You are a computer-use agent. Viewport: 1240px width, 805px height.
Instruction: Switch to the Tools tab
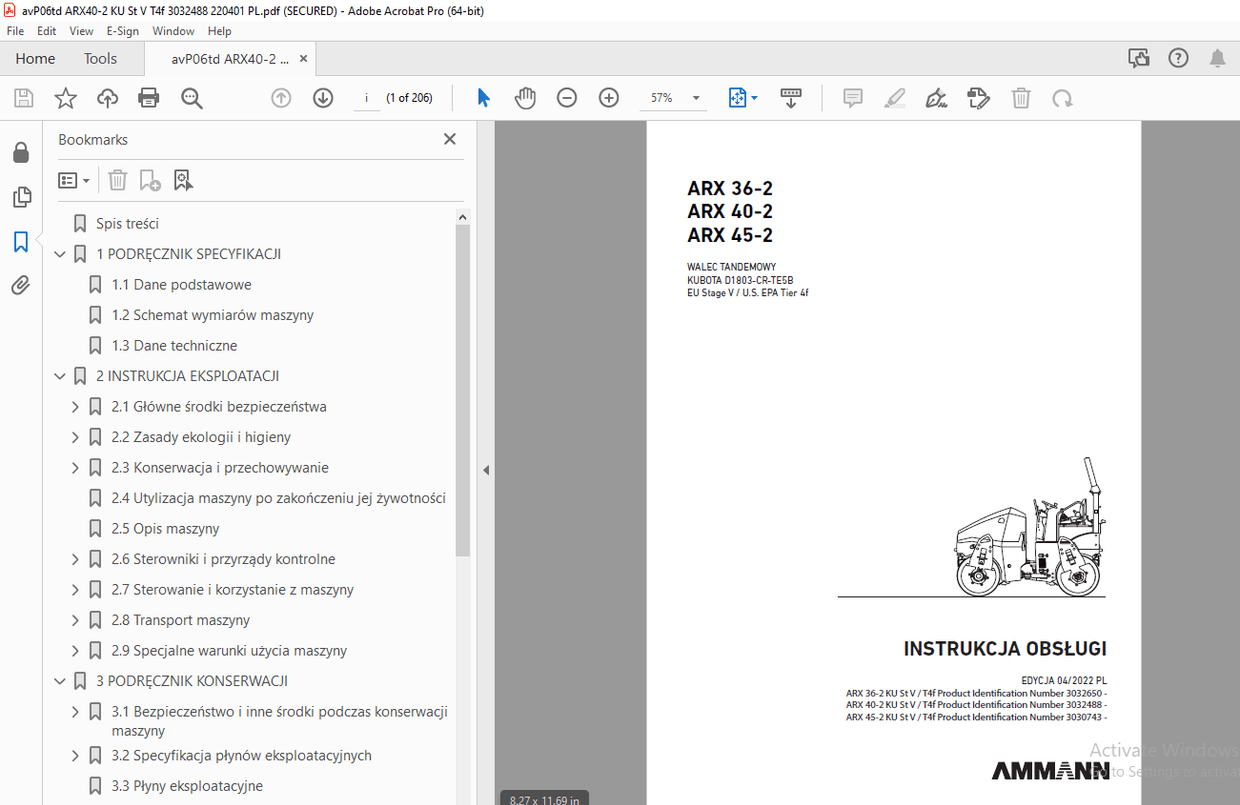100,58
